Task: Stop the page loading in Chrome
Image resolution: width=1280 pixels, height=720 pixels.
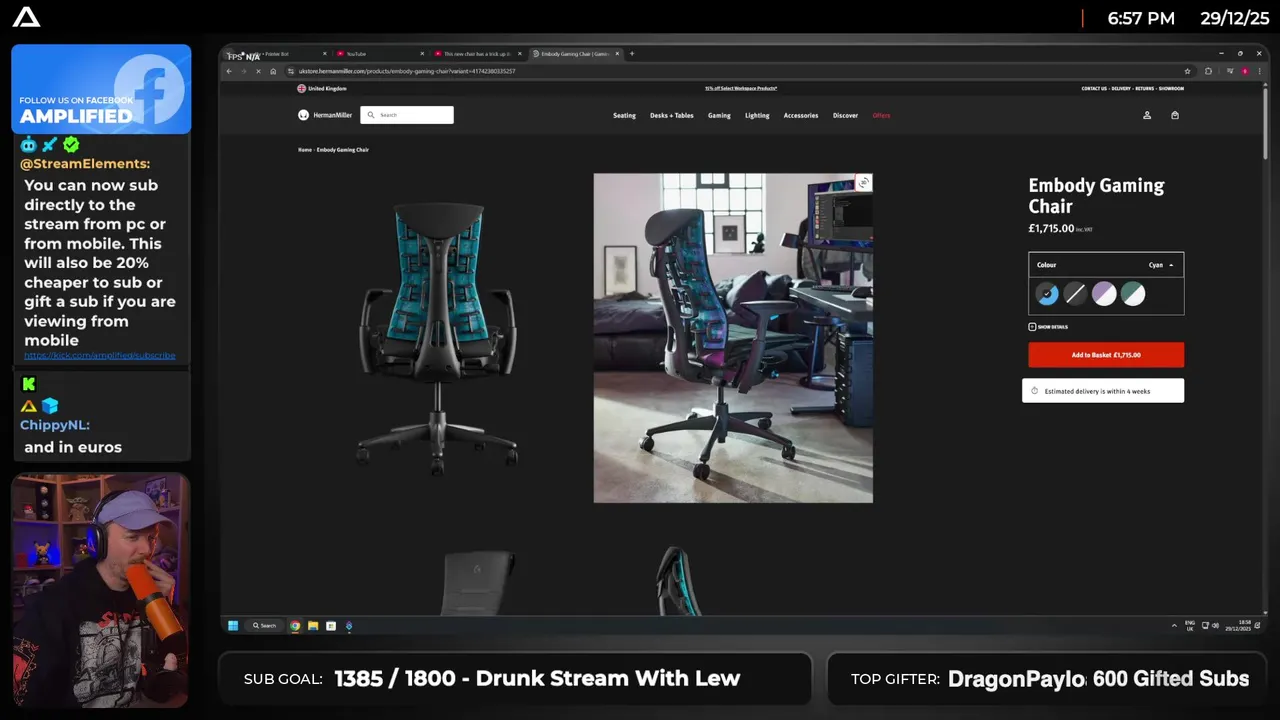Action: (x=258, y=71)
